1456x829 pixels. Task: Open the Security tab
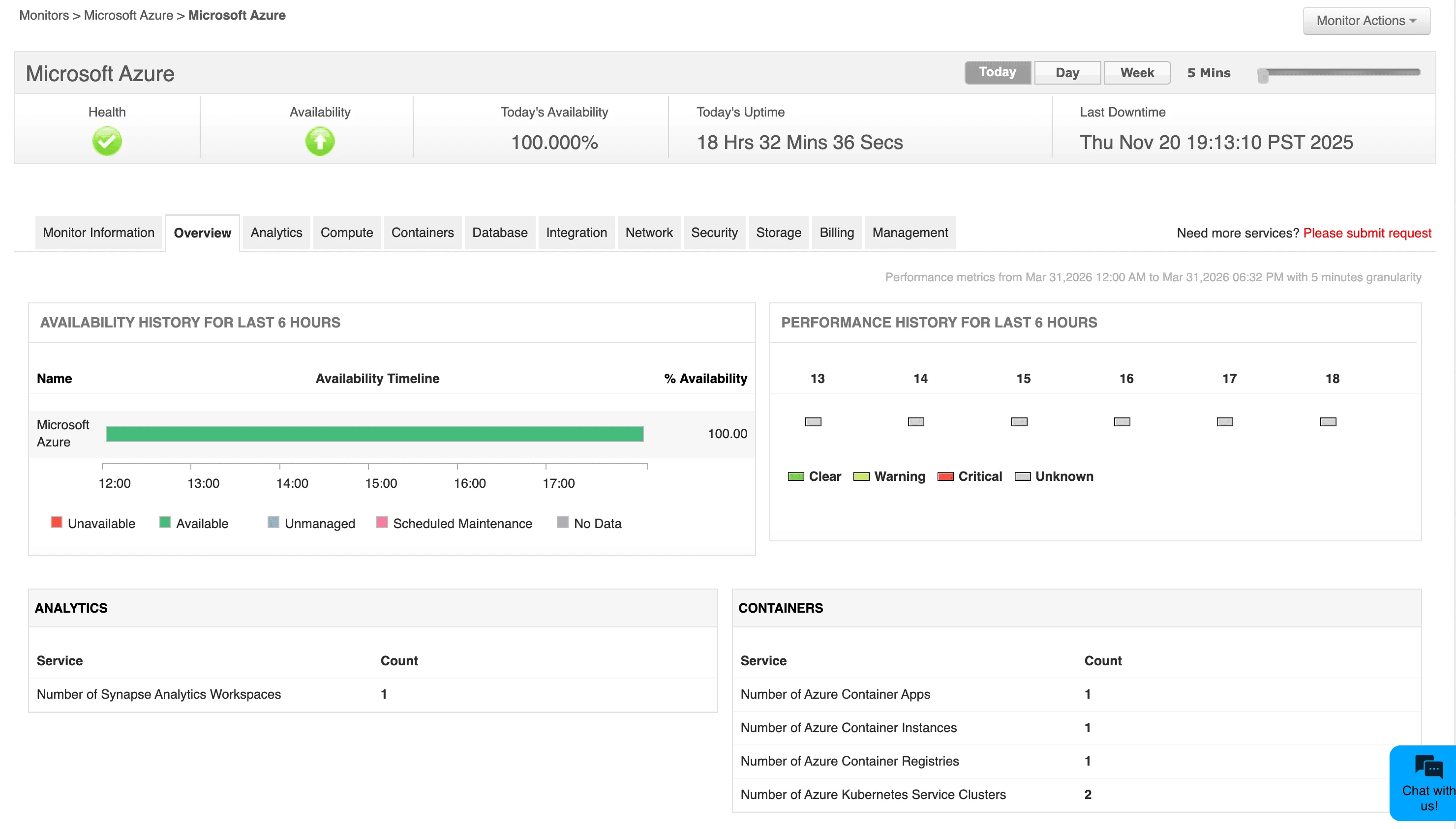pos(714,232)
